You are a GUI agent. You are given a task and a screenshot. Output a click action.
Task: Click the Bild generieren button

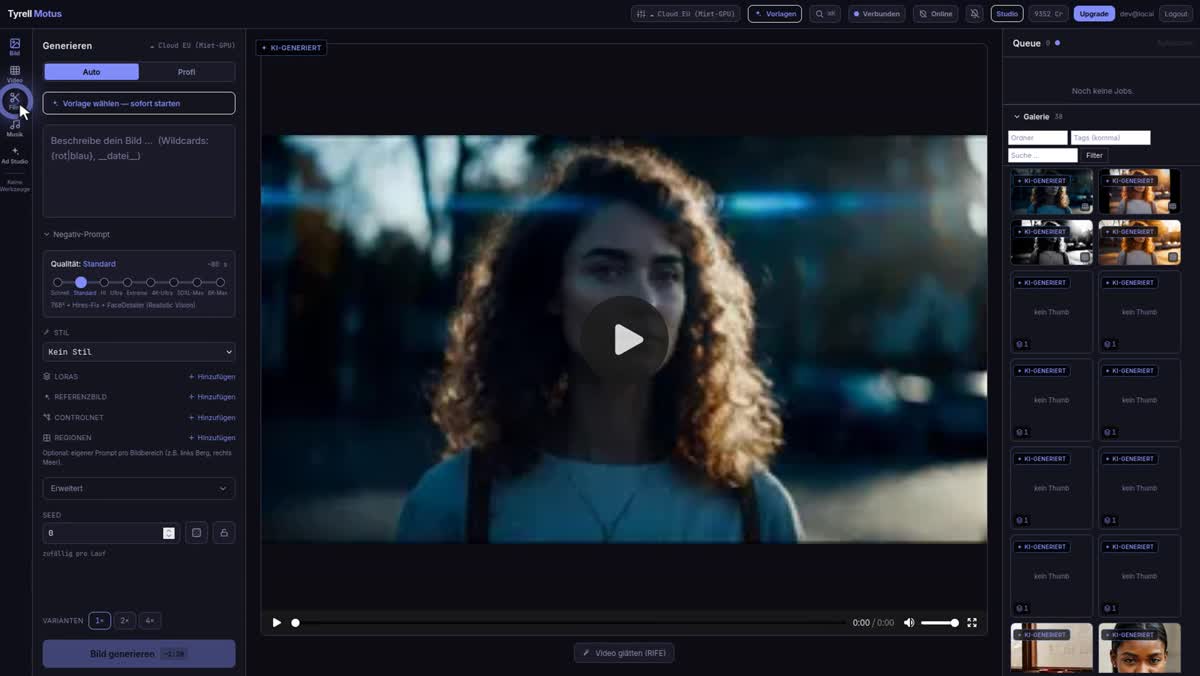[139, 654]
